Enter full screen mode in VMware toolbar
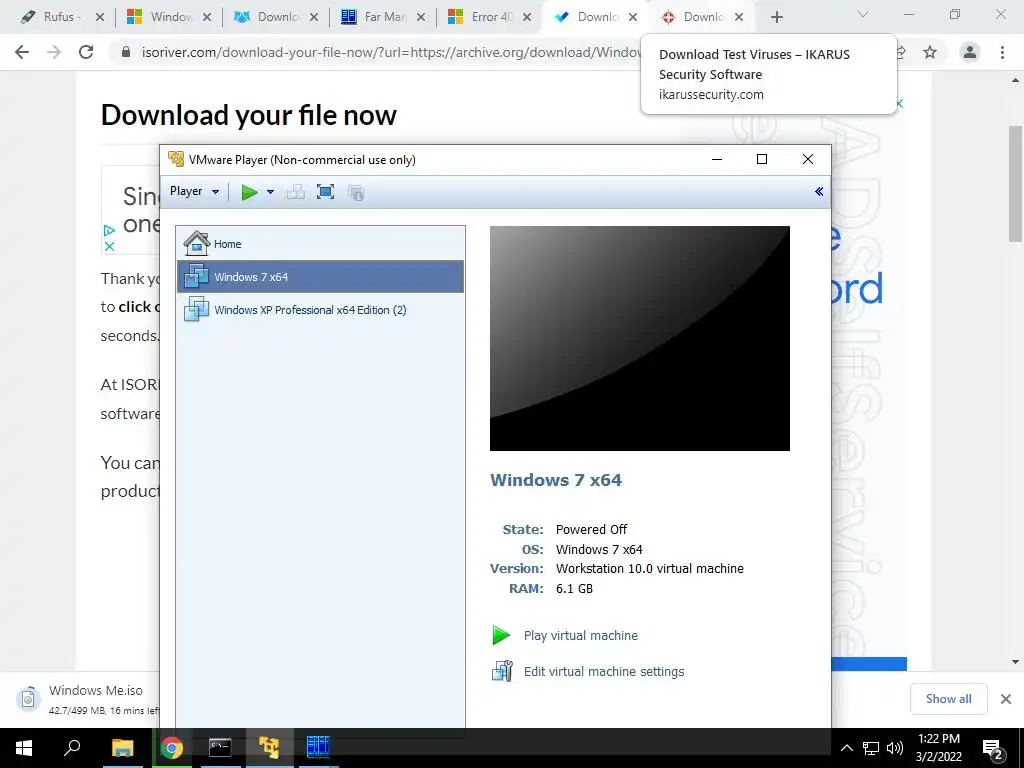Viewport: 1024px width, 768px height. (x=325, y=192)
